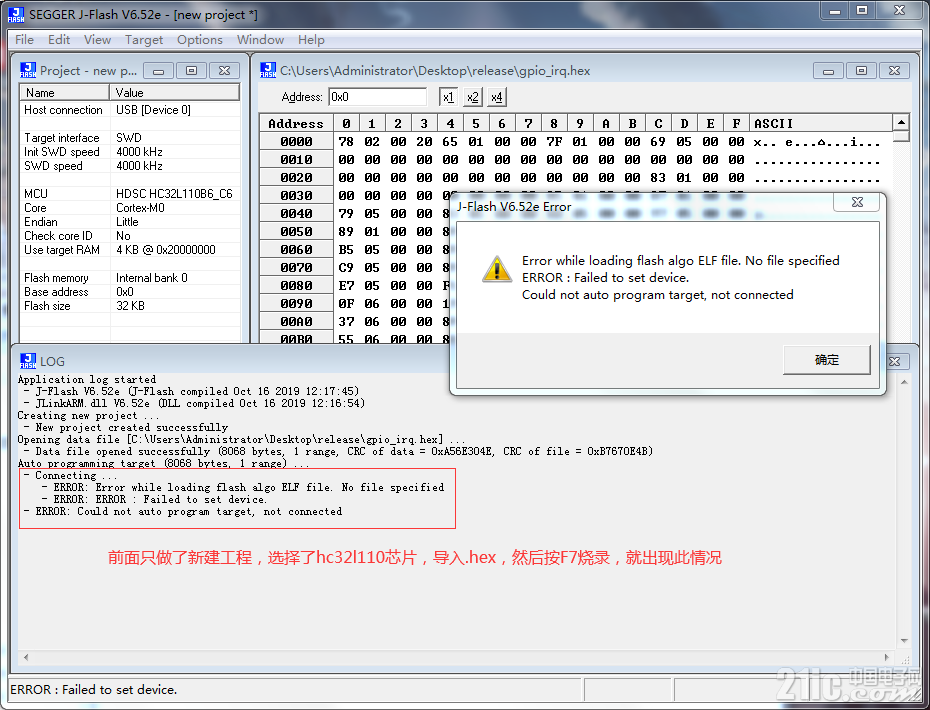This screenshot has height=710, width=930.
Task: Select Use target RAM row
Action: click(x=130, y=250)
